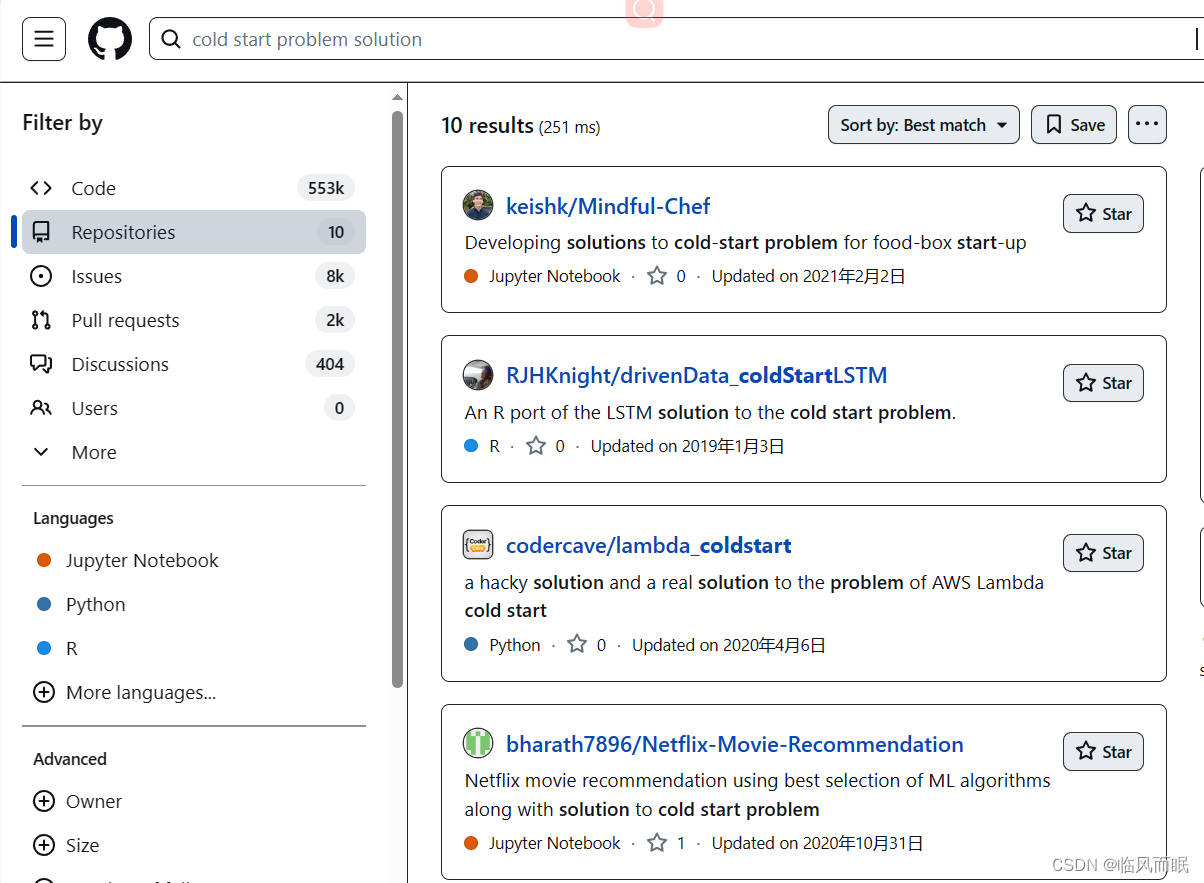Save this search

[1074, 125]
